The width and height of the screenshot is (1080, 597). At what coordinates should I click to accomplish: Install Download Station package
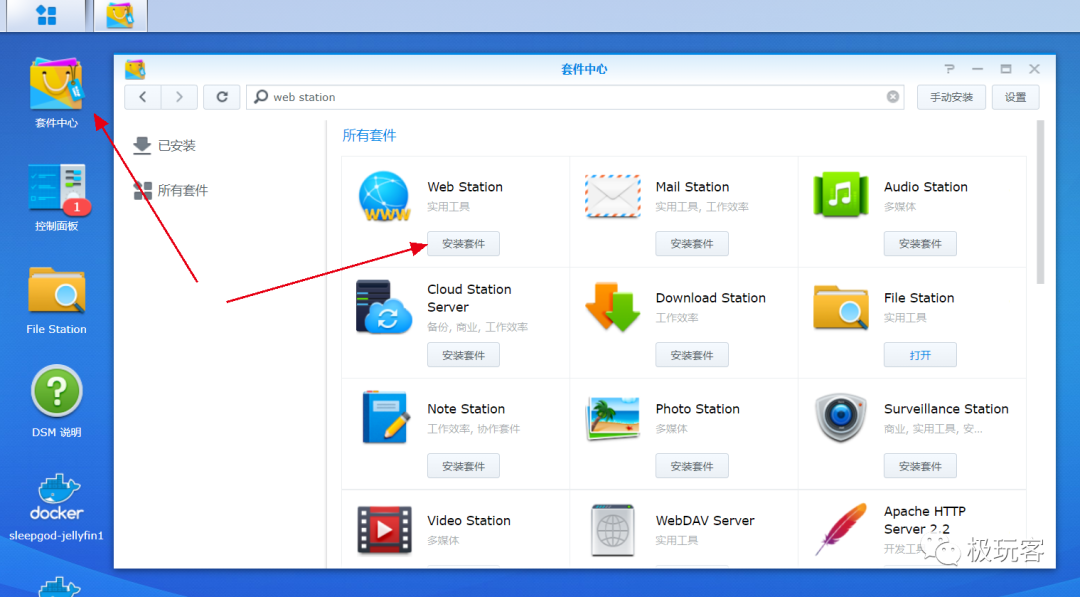(692, 355)
